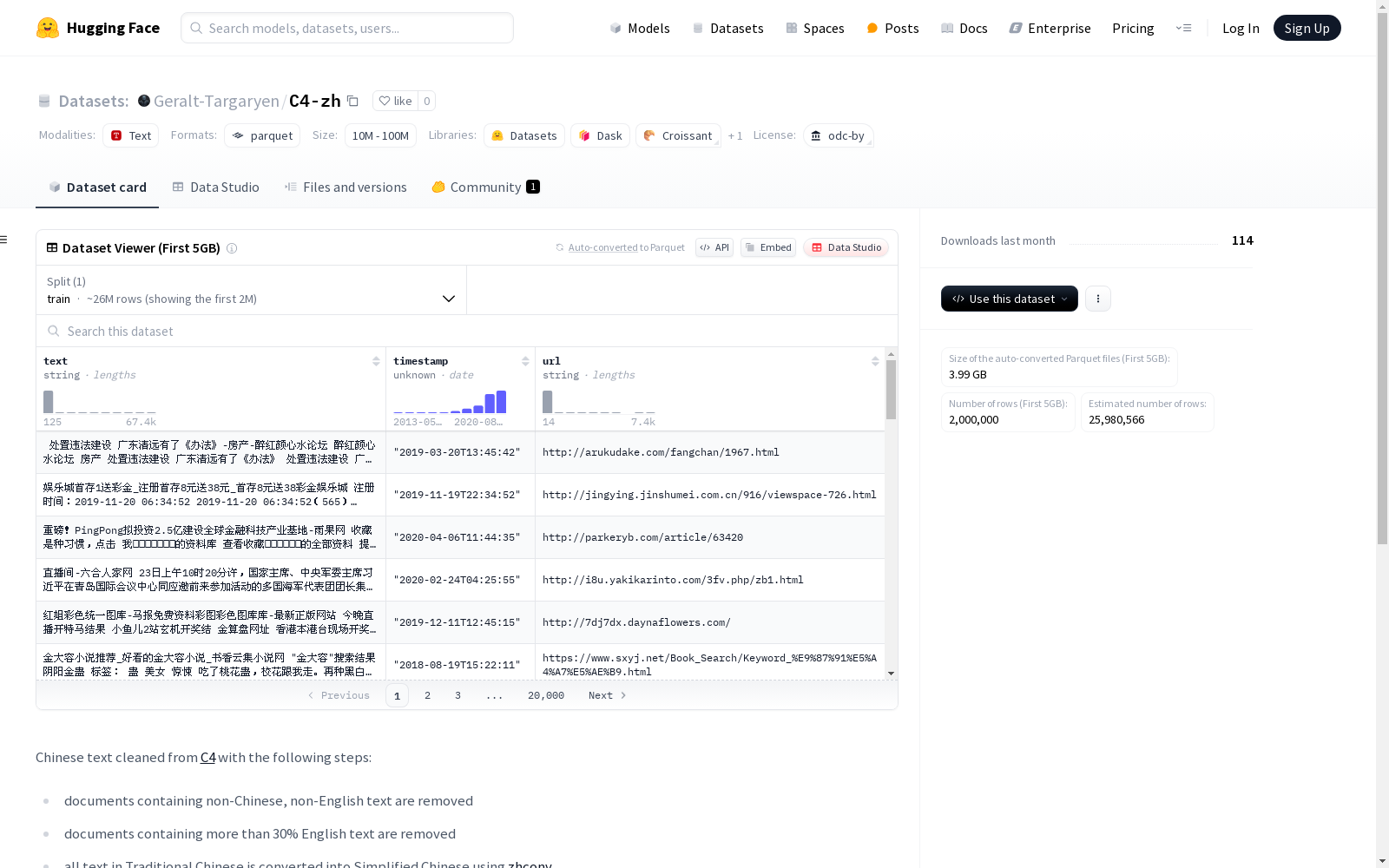This screenshot has width=1389, height=868.
Task: Click the page vertical scrollbar
Action: tap(1382, 278)
